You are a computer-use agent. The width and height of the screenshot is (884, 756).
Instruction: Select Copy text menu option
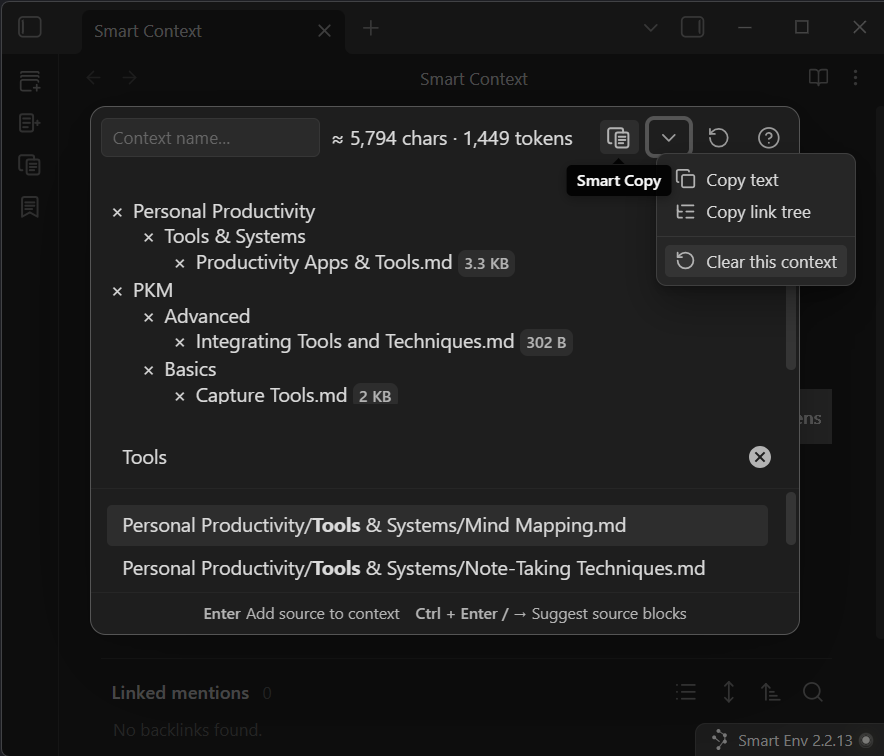741,180
